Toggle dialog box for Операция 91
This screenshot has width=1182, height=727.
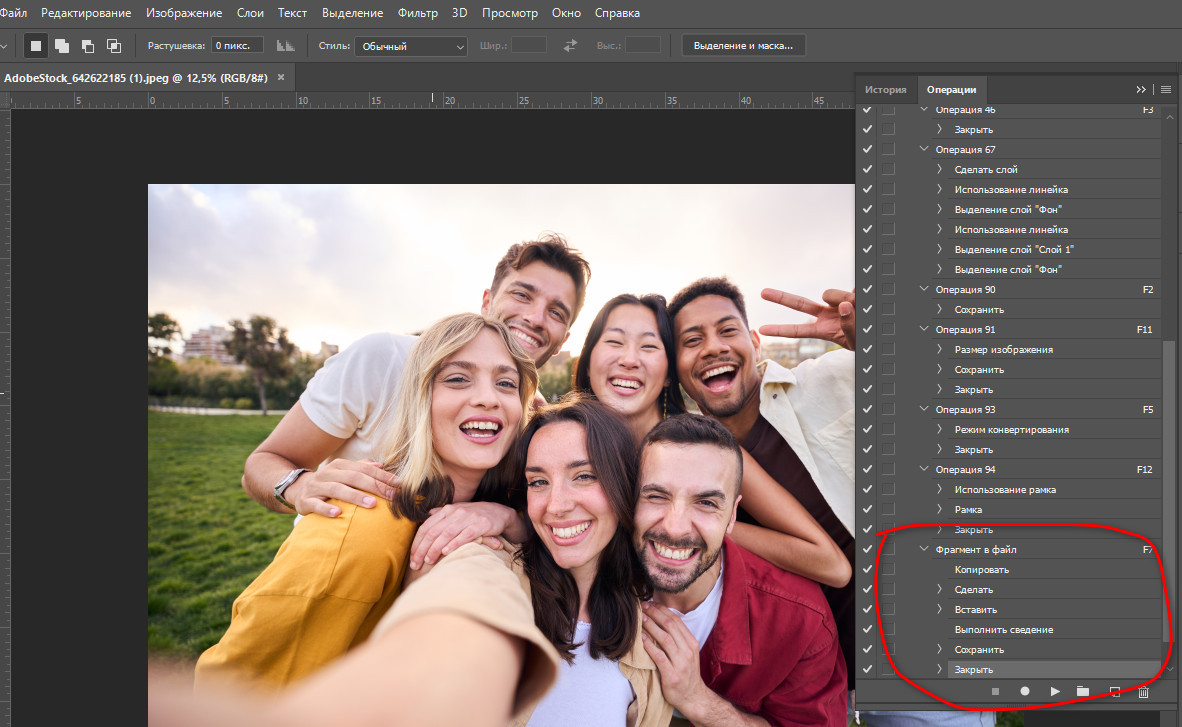(889, 330)
